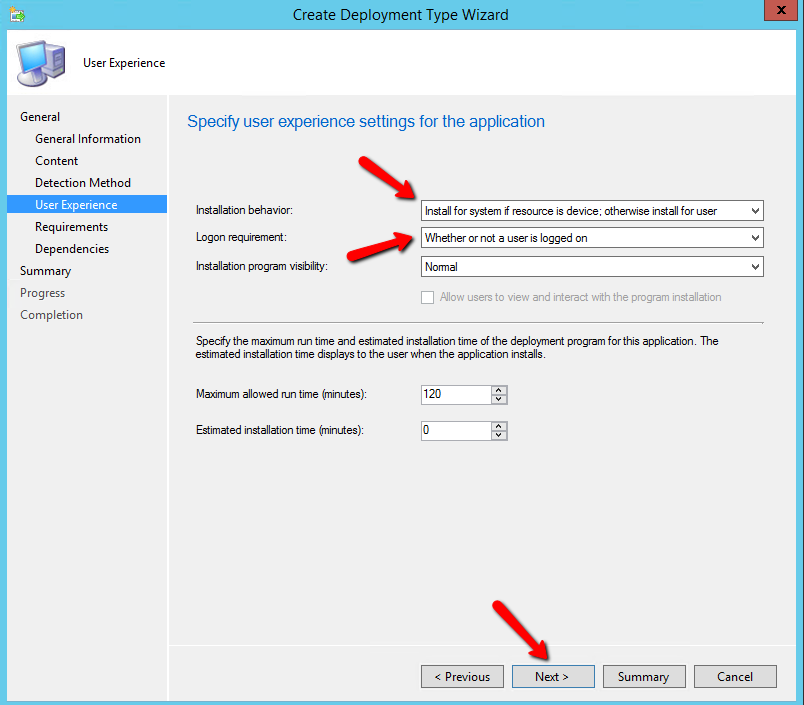Go to General Information step
Viewport: 804px width, 705px height.
tap(88, 139)
